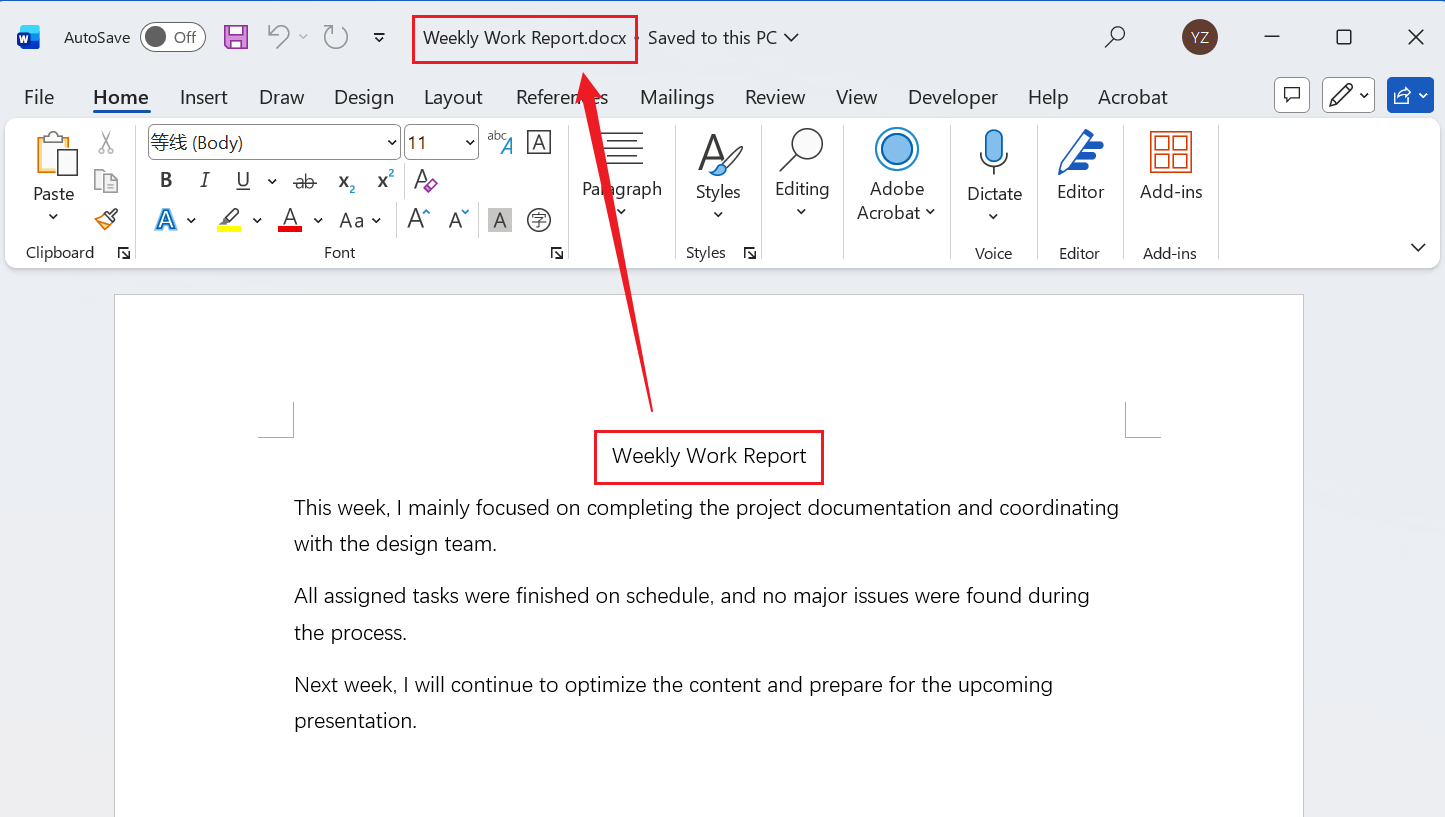Collapse the ribbon with chevron
This screenshot has width=1445, height=817.
(x=1418, y=247)
